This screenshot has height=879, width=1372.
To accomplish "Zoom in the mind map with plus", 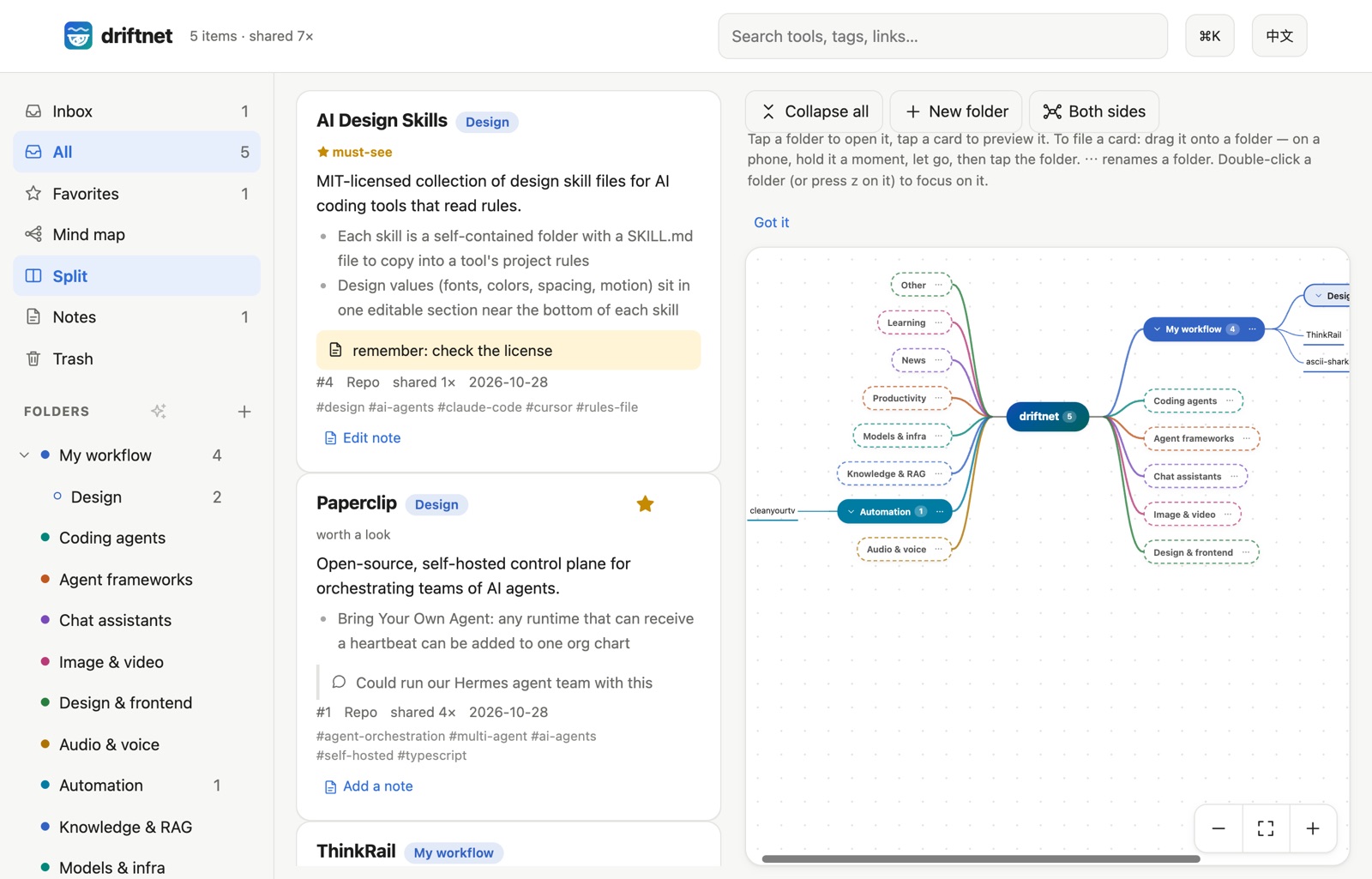I will click(x=1313, y=828).
